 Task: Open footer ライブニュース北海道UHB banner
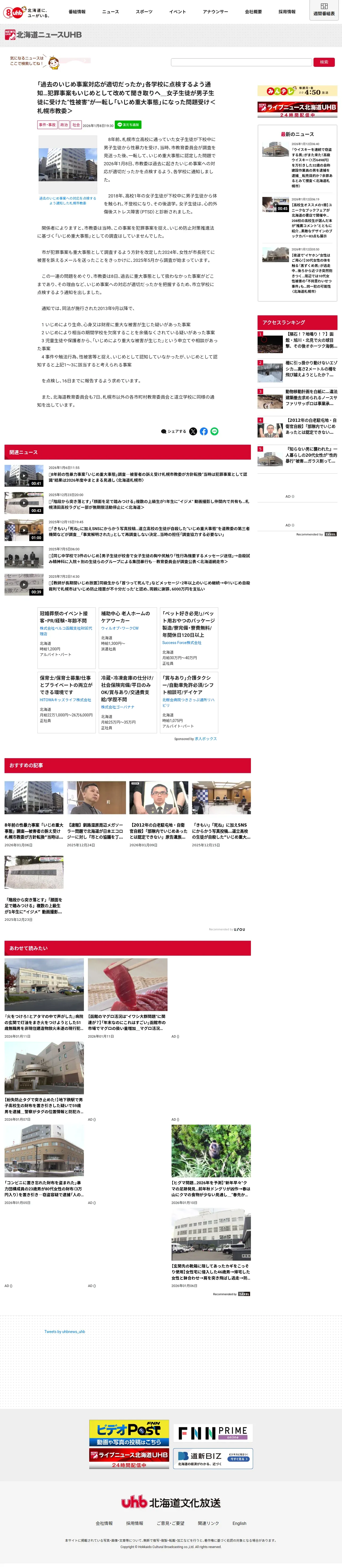tap(129, 1458)
